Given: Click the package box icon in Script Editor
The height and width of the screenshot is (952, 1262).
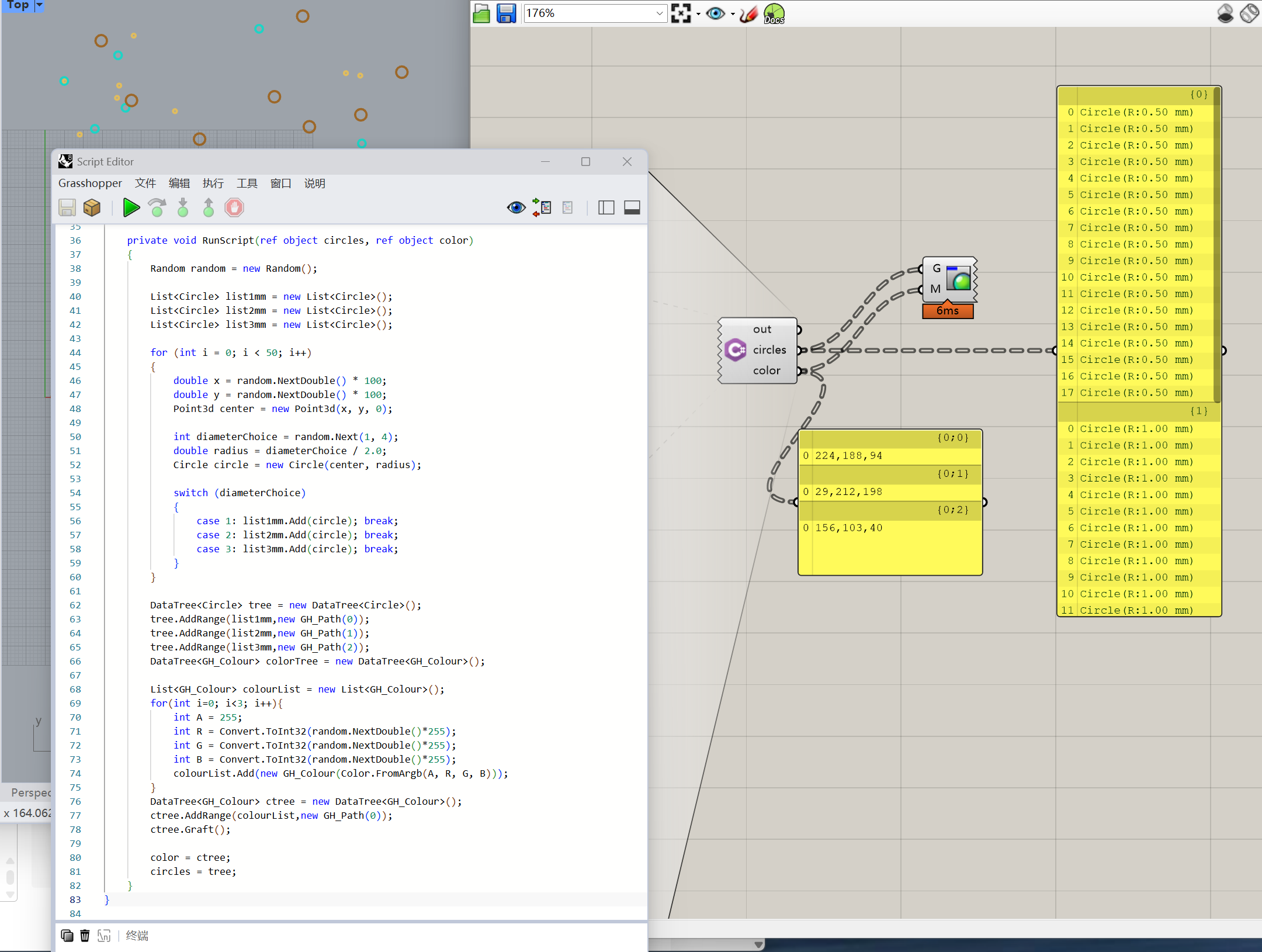Looking at the screenshot, I should click(92, 207).
